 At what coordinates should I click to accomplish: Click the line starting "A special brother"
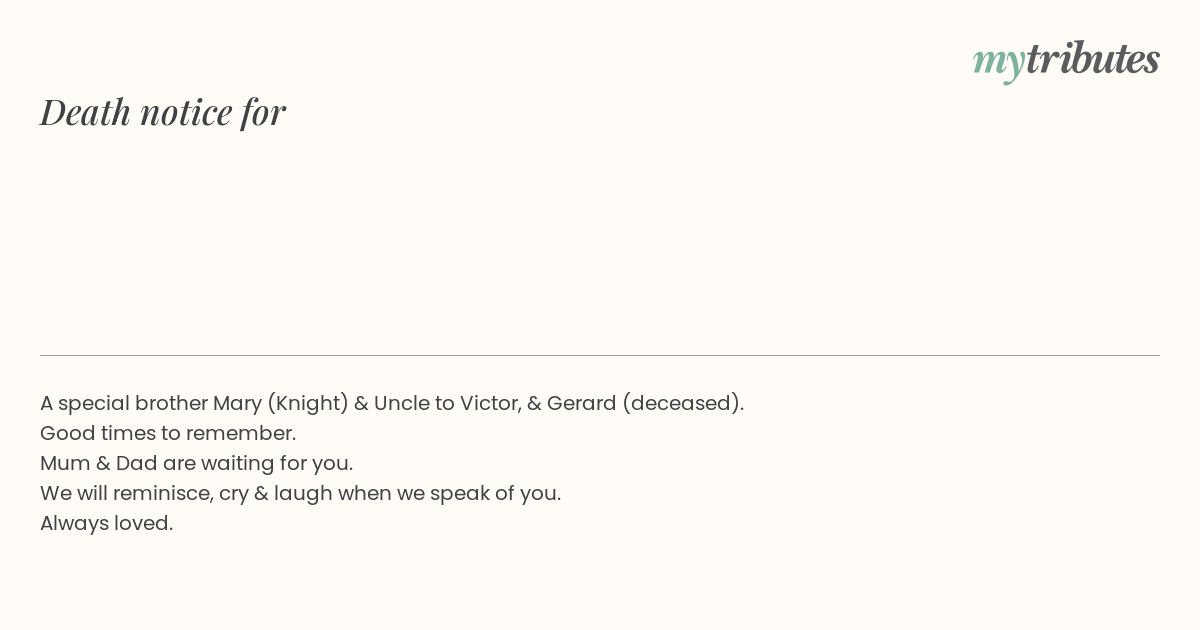click(392, 403)
